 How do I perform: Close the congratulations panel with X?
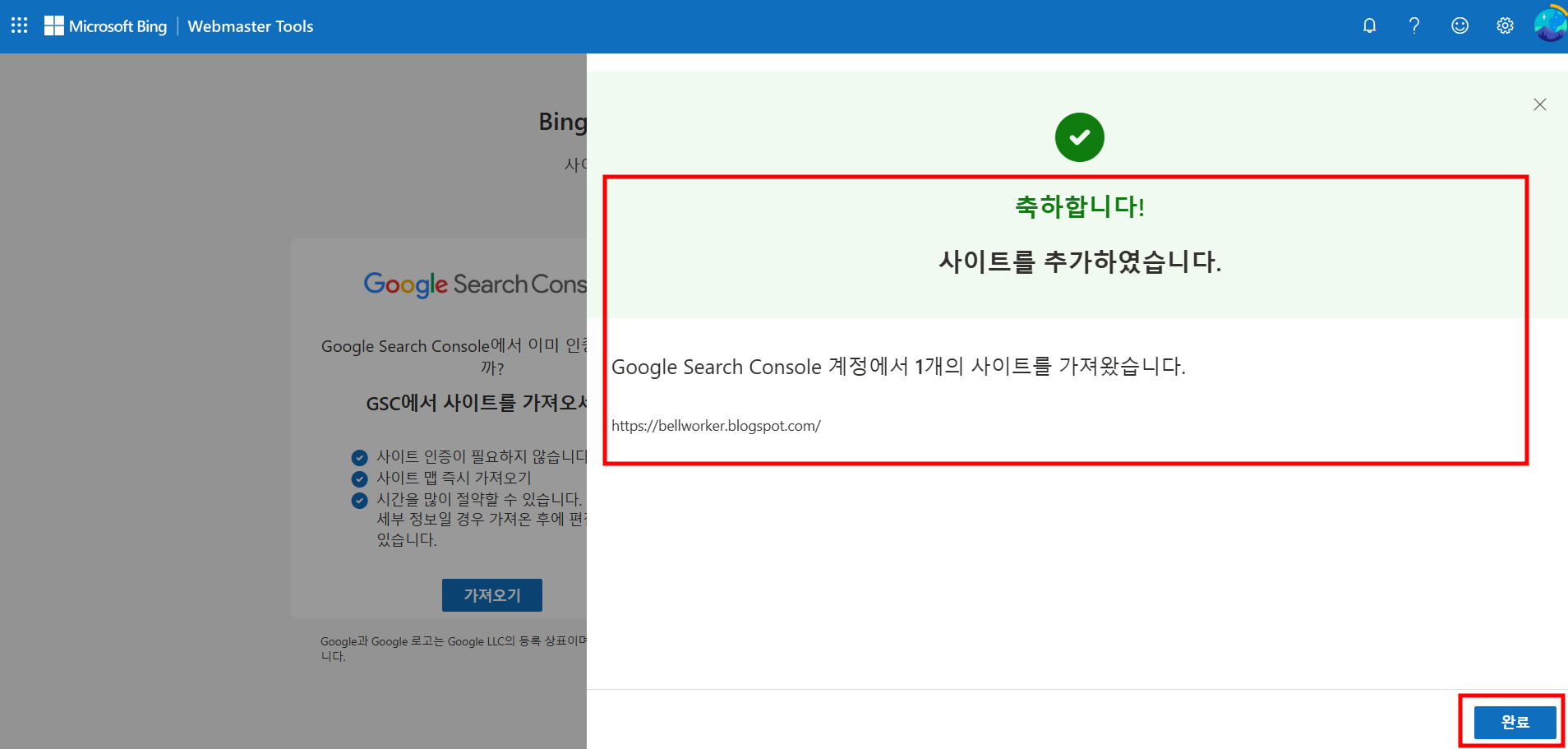[x=1540, y=104]
